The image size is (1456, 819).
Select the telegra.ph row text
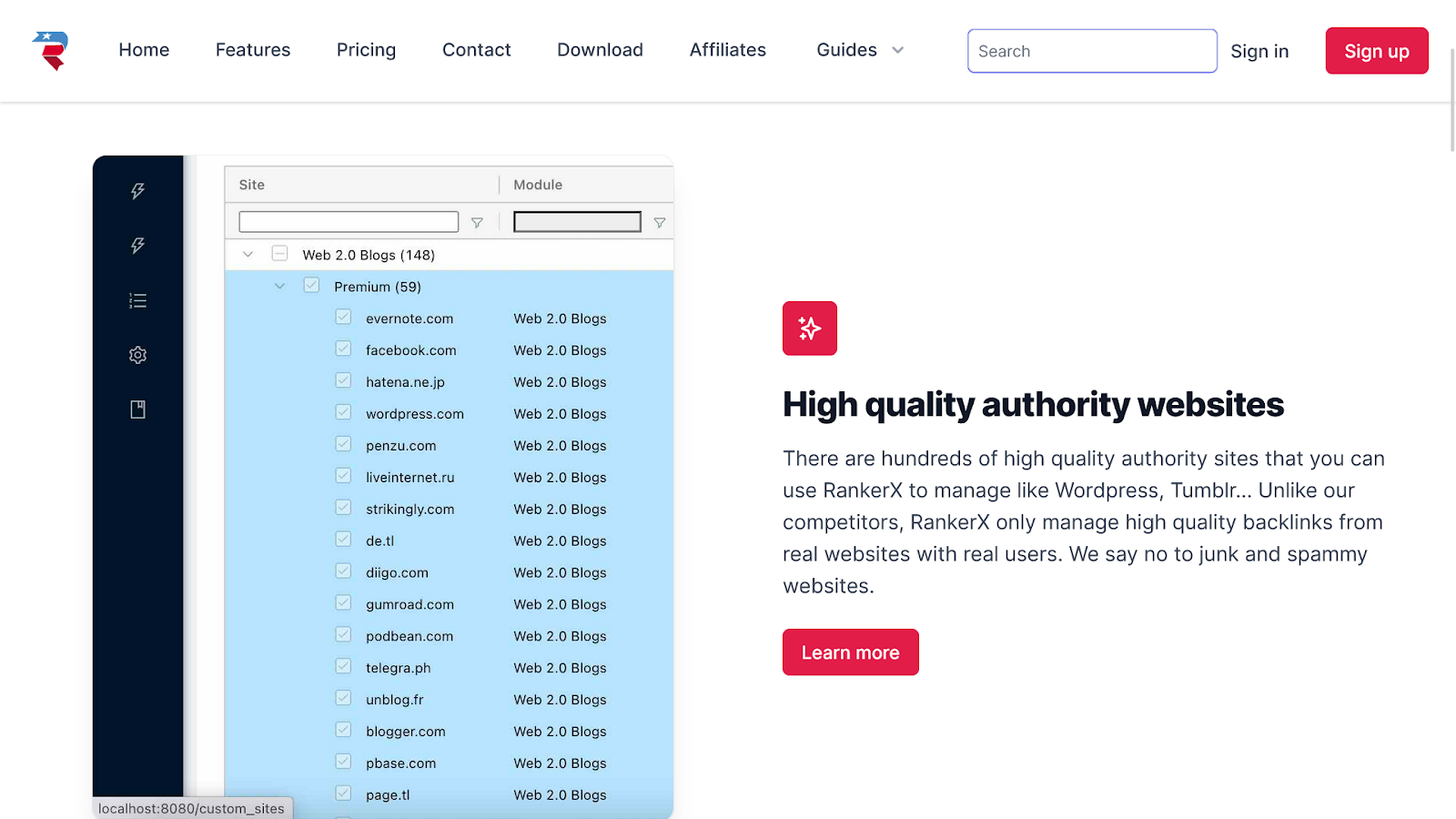(399, 669)
